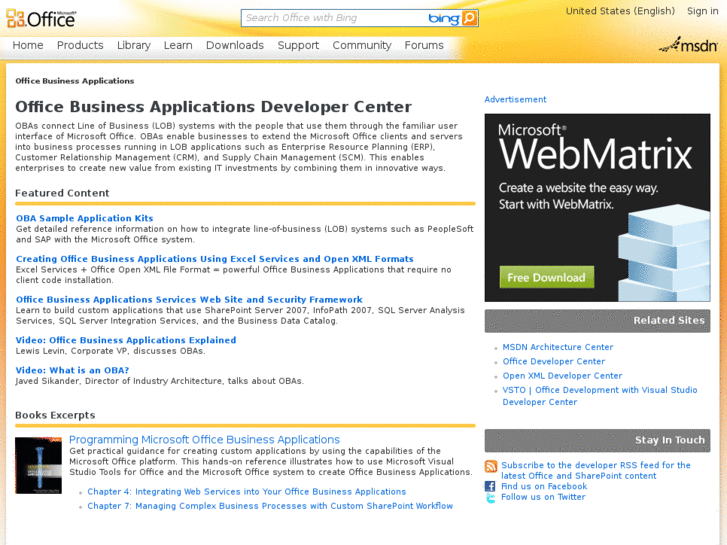Subscribe to the developer RSS feed link

coord(596,470)
